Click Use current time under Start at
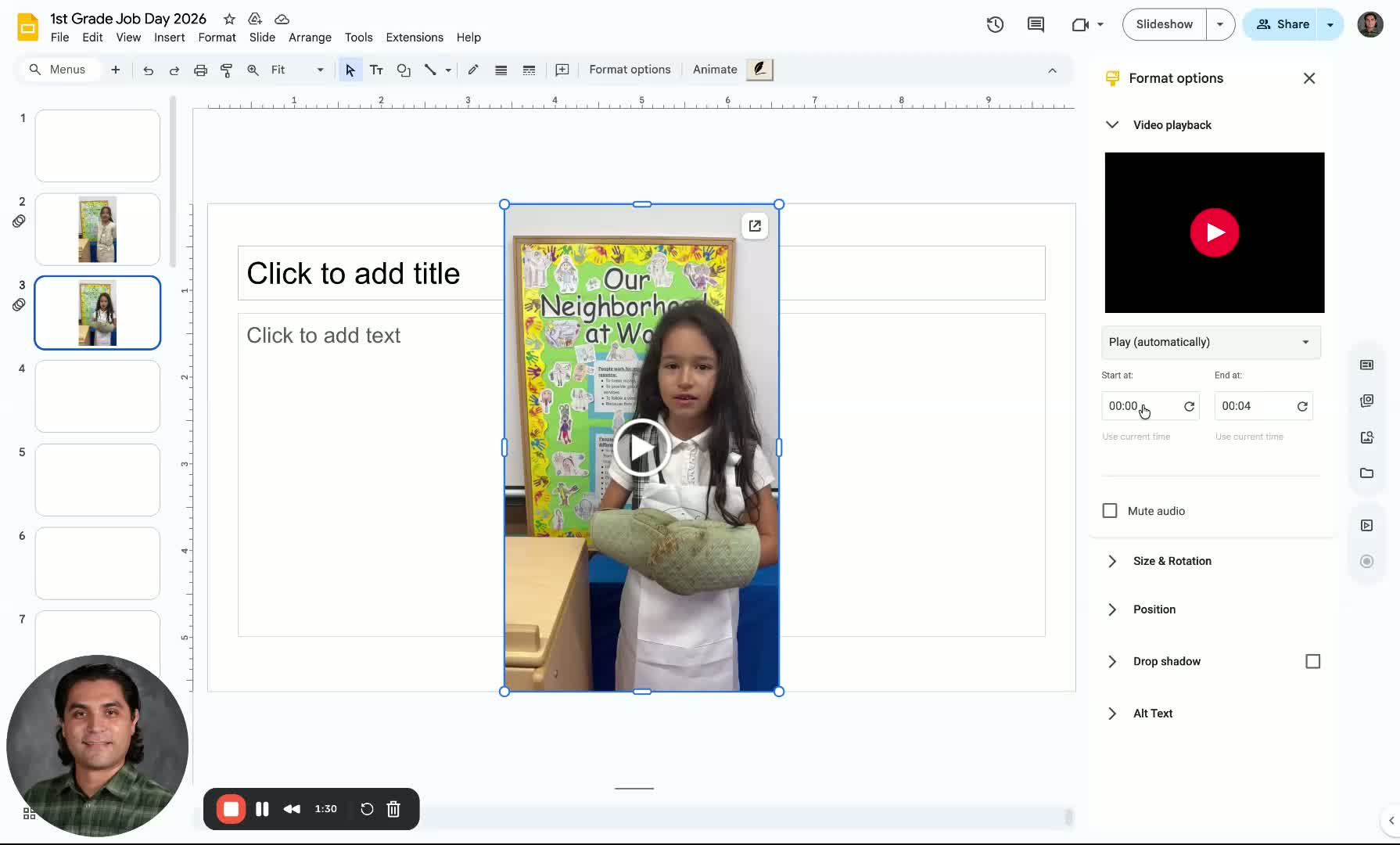The height and width of the screenshot is (845, 1400). (x=1136, y=437)
